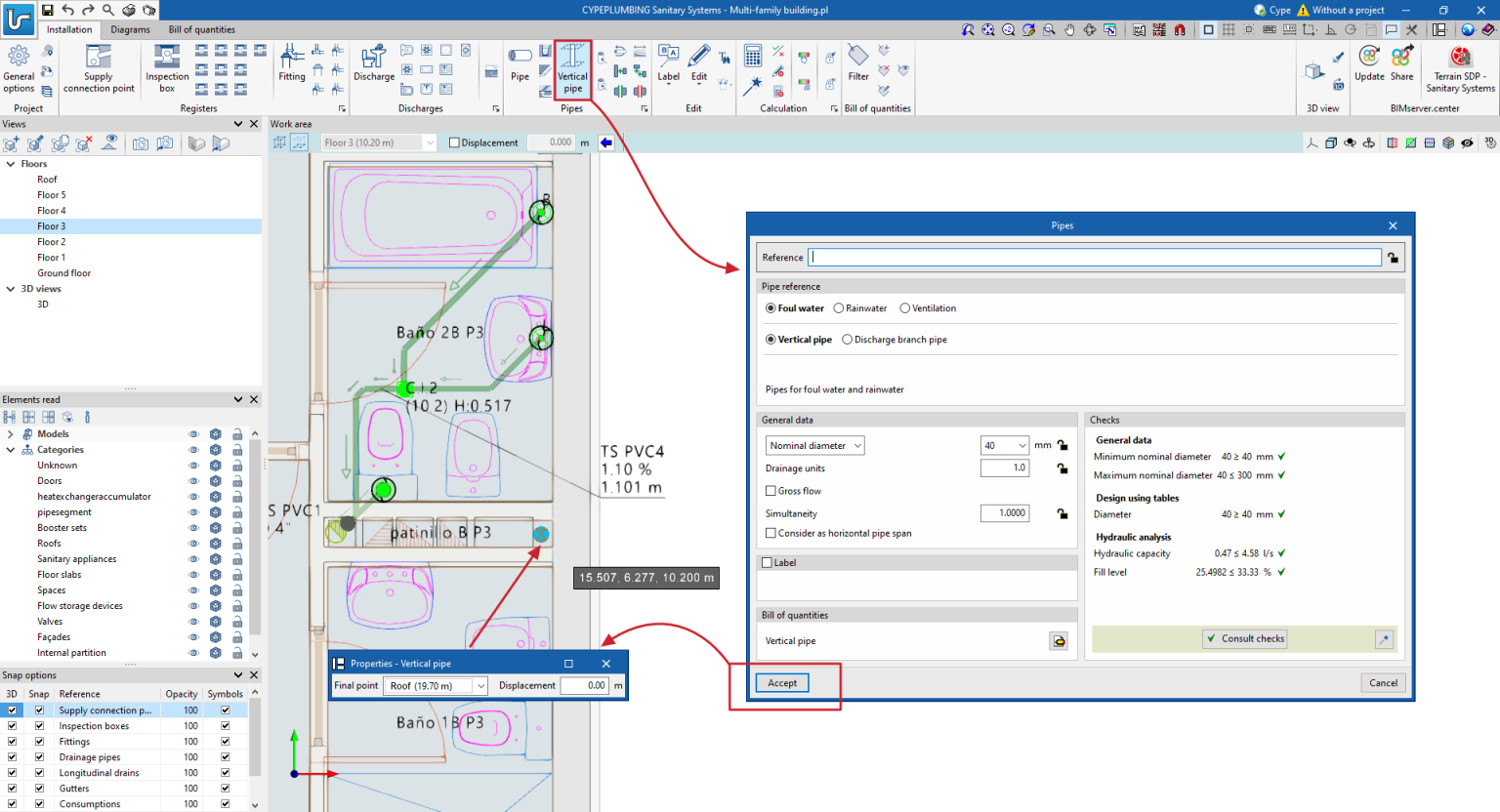Image resolution: width=1500 pixels, height=812 pixels.
Task: Open General options in the Project group
Action: [19, 68]
